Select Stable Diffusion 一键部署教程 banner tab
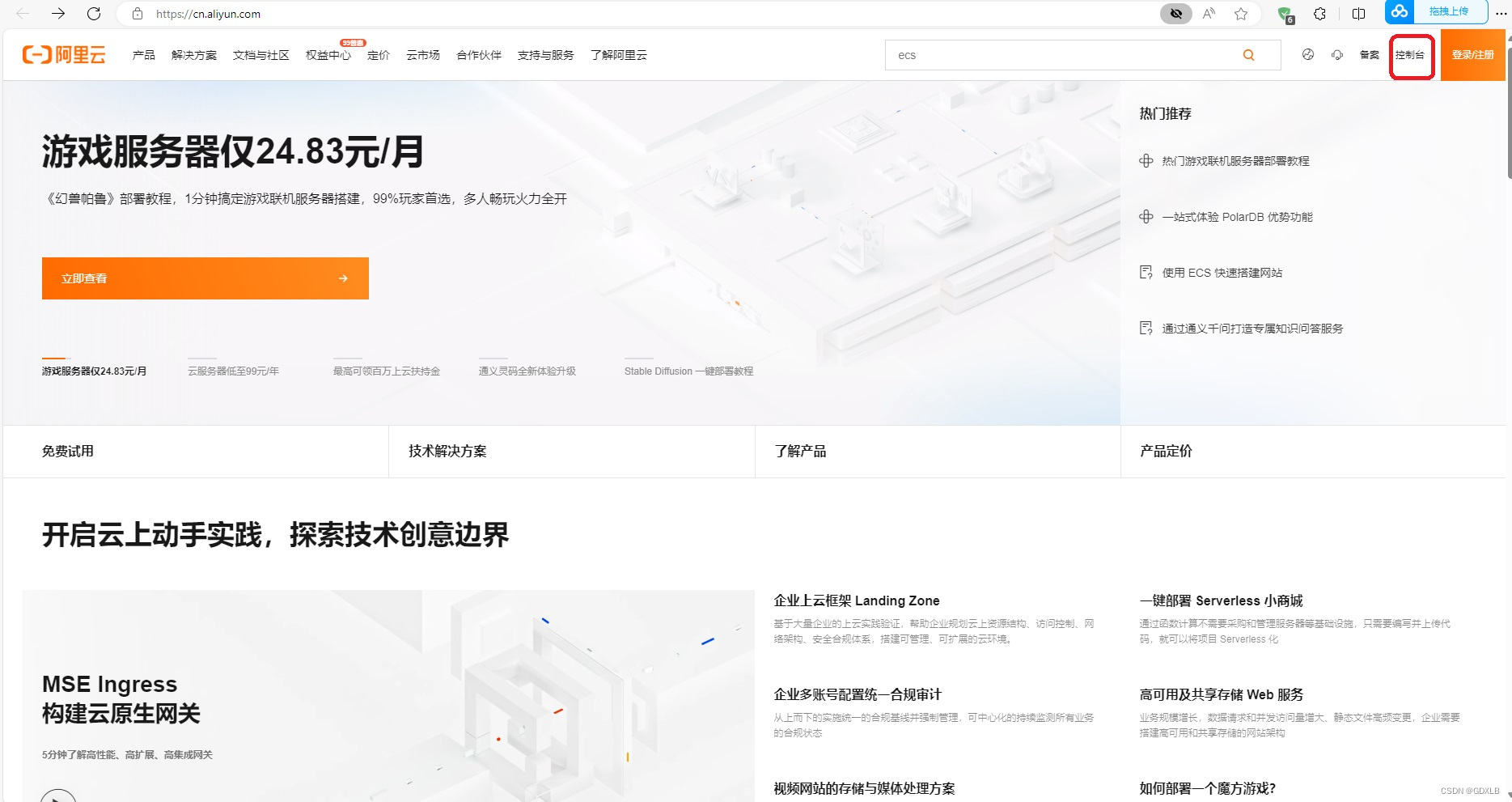1512x802 pixels. [x=689, y=371]
